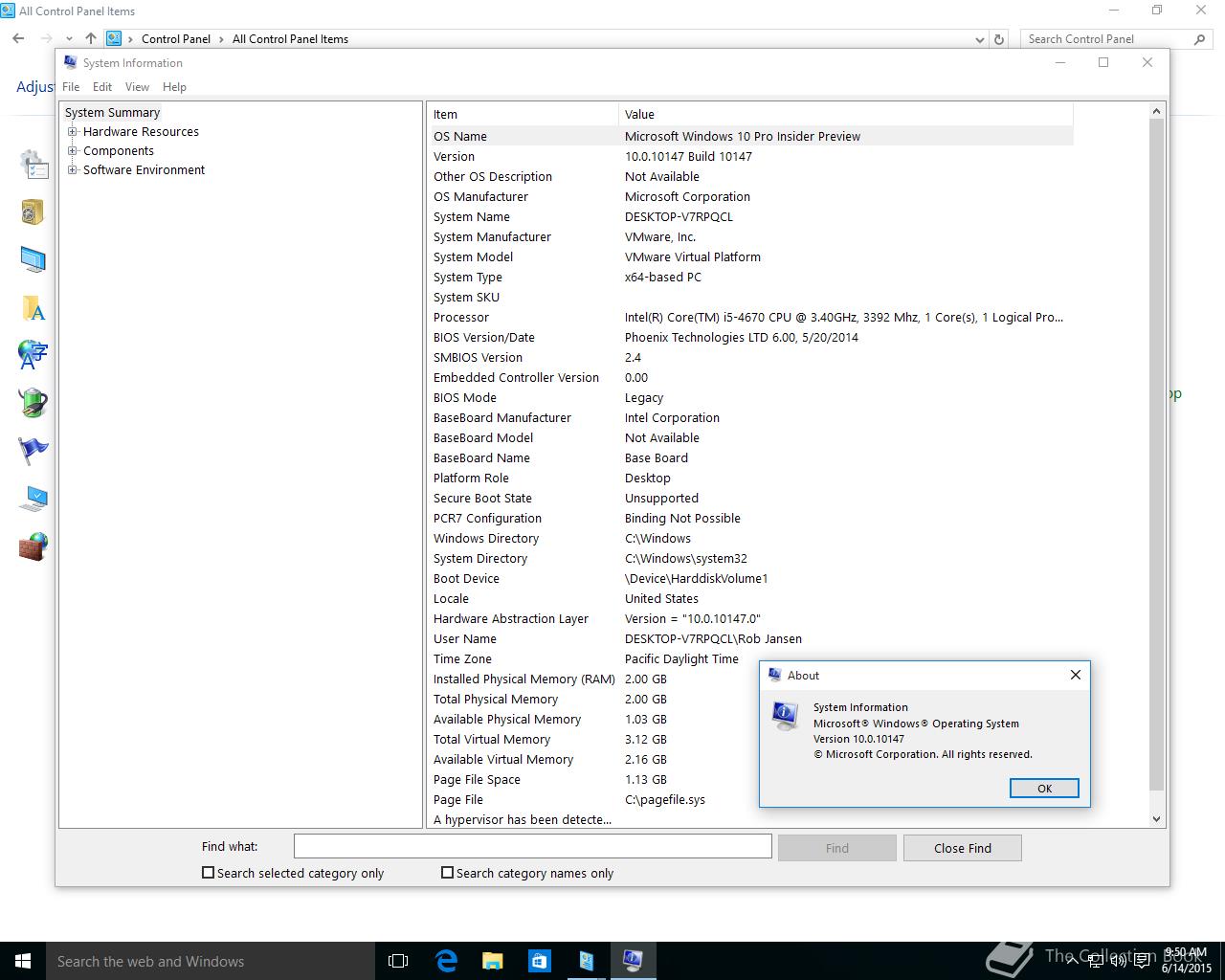Open the network icon in system tray

click(1094, 961)
